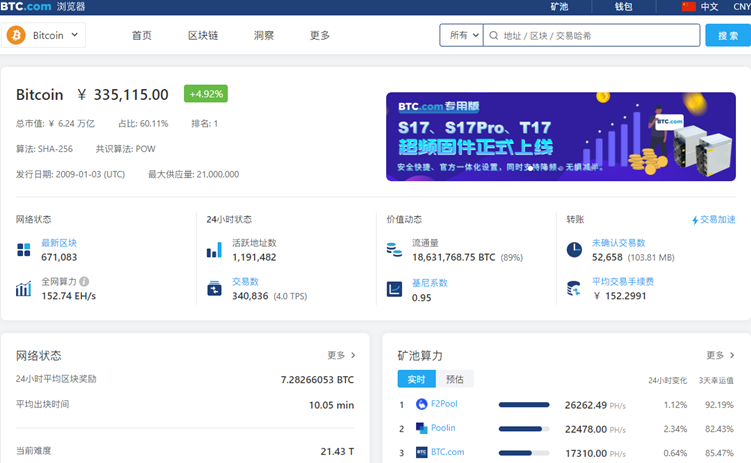Click the 152.74 EH/s hashrate value
Screen dimensions: 751x463
68,296
